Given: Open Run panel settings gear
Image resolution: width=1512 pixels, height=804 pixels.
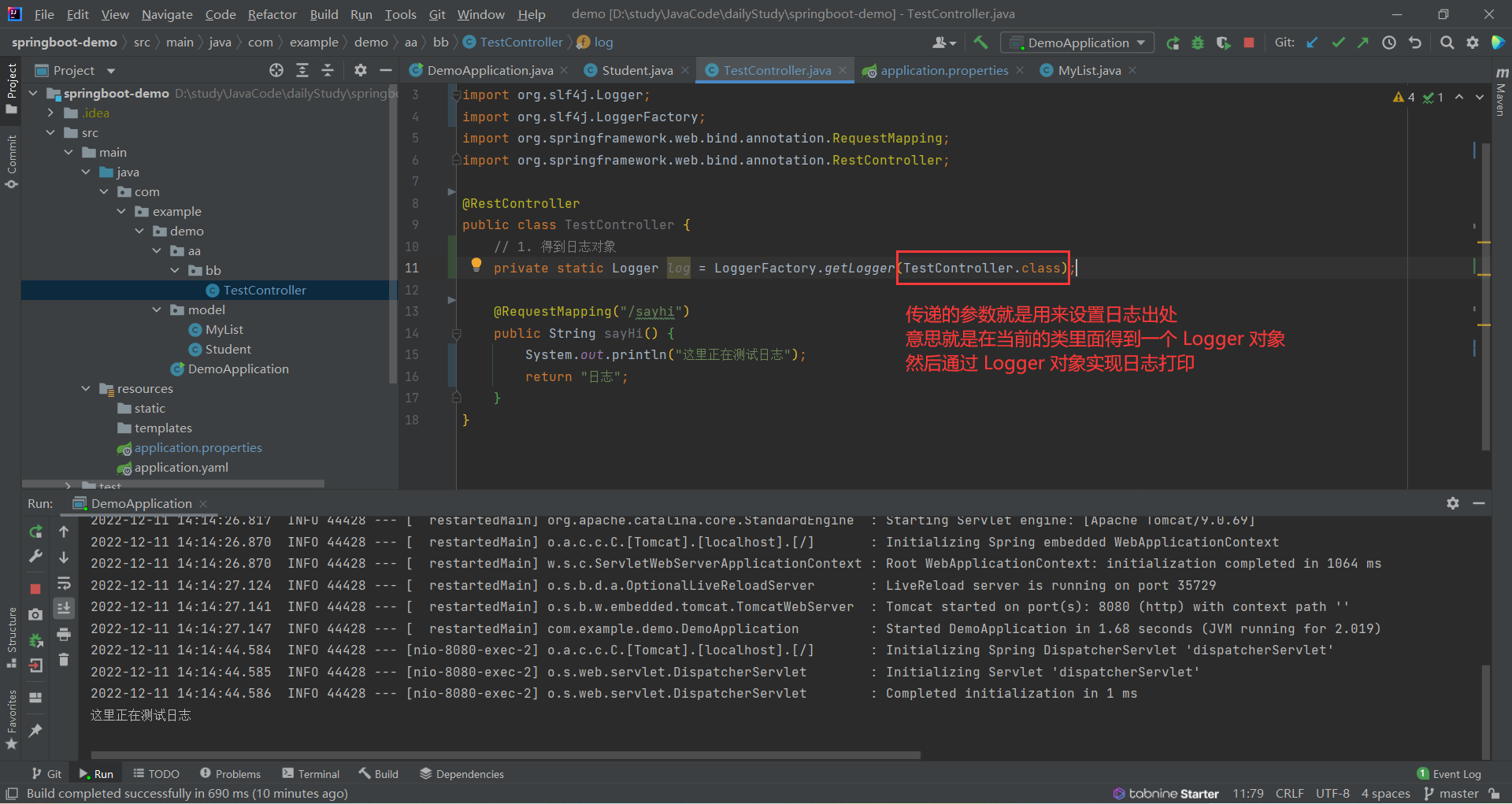Looking at the screenshot, I should [1453, 503].
